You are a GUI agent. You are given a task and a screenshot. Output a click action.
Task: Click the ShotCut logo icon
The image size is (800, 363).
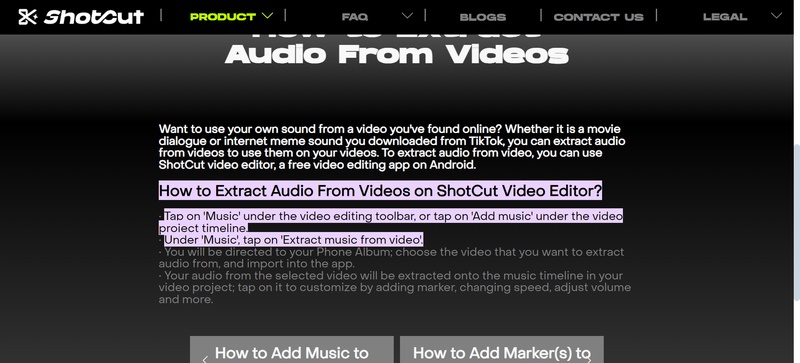(x=28, y=17)
